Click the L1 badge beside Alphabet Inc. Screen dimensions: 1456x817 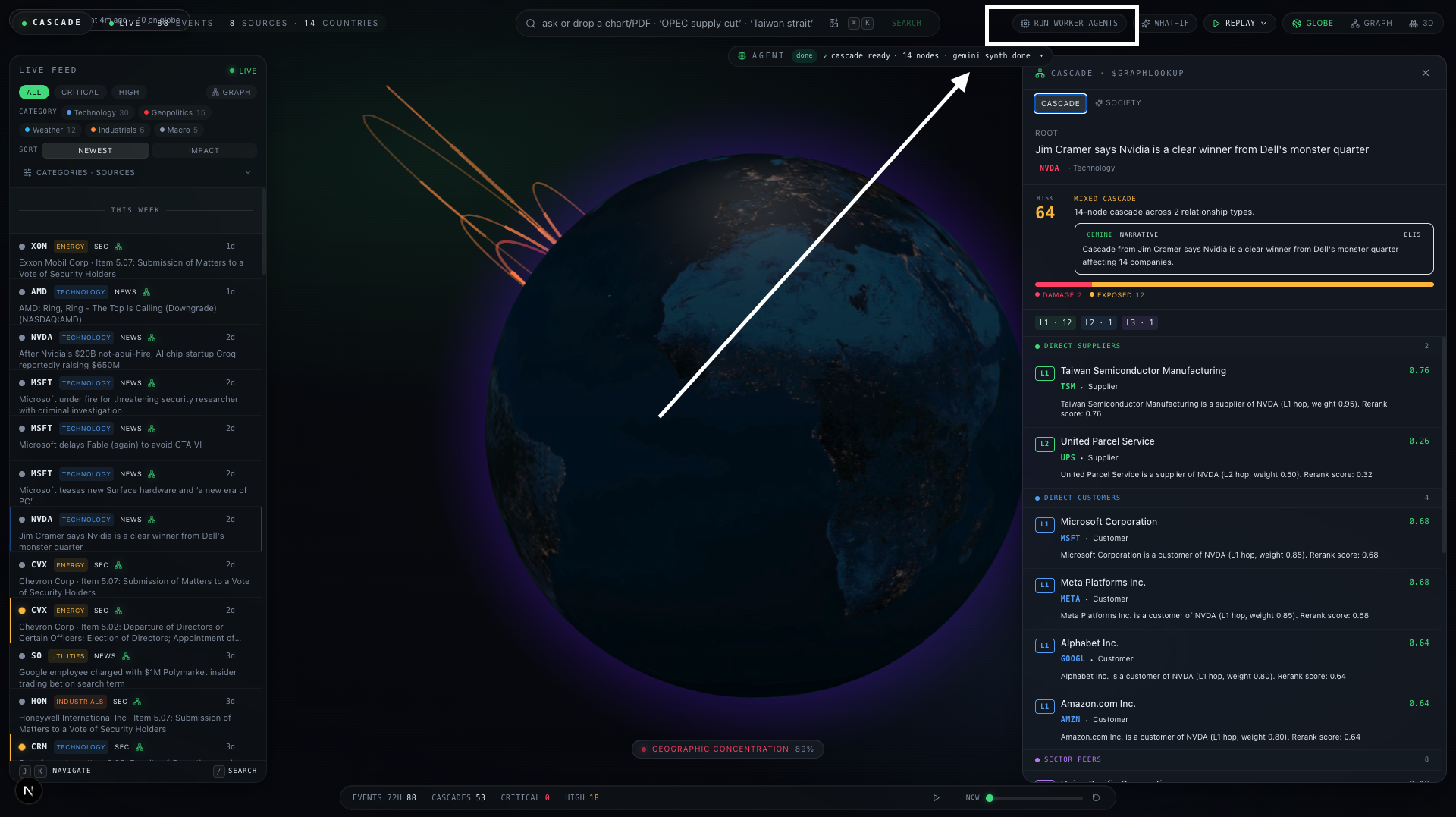coord(1045,646)
